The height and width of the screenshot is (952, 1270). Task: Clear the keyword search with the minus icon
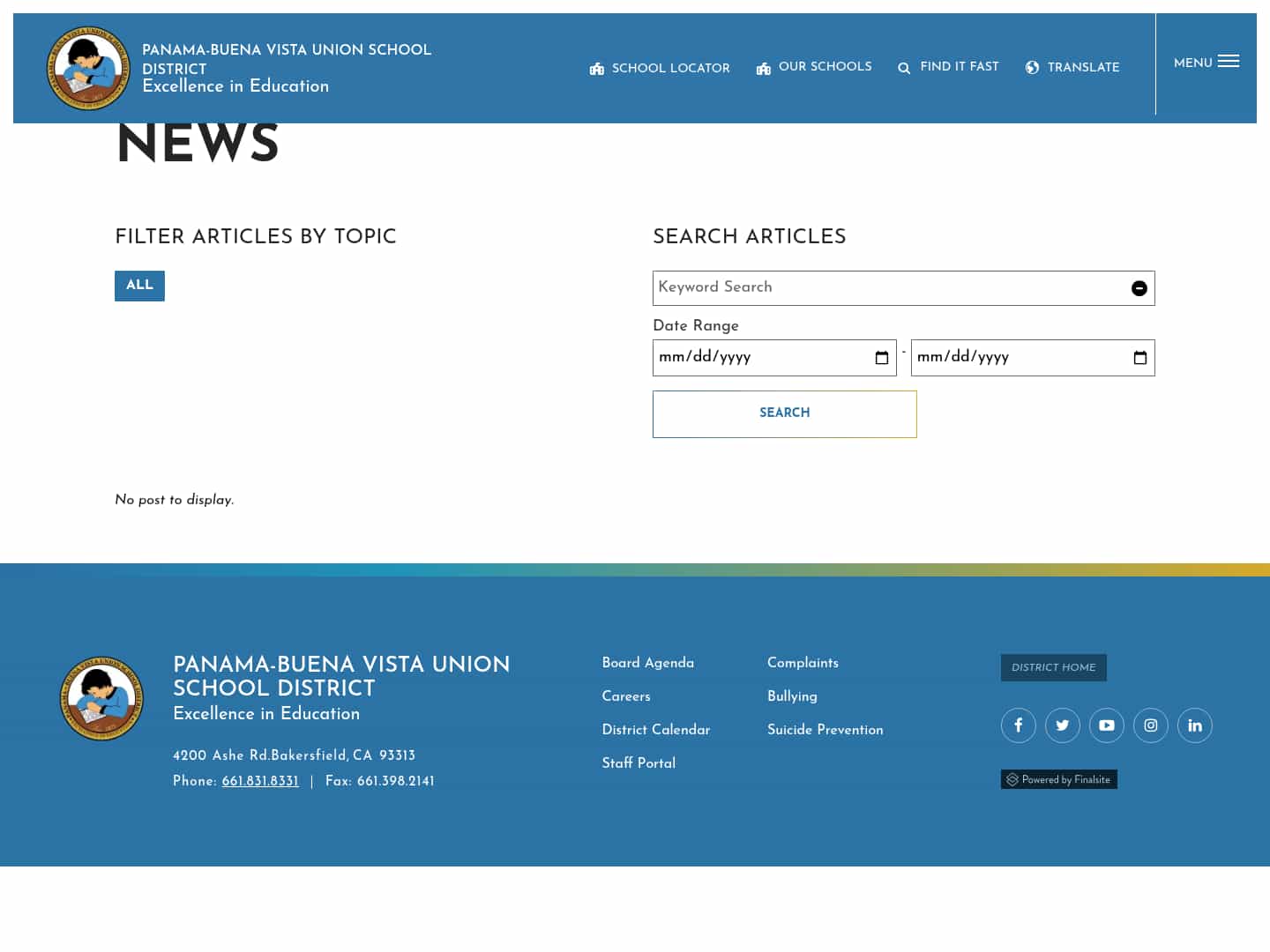(1139, 288)
